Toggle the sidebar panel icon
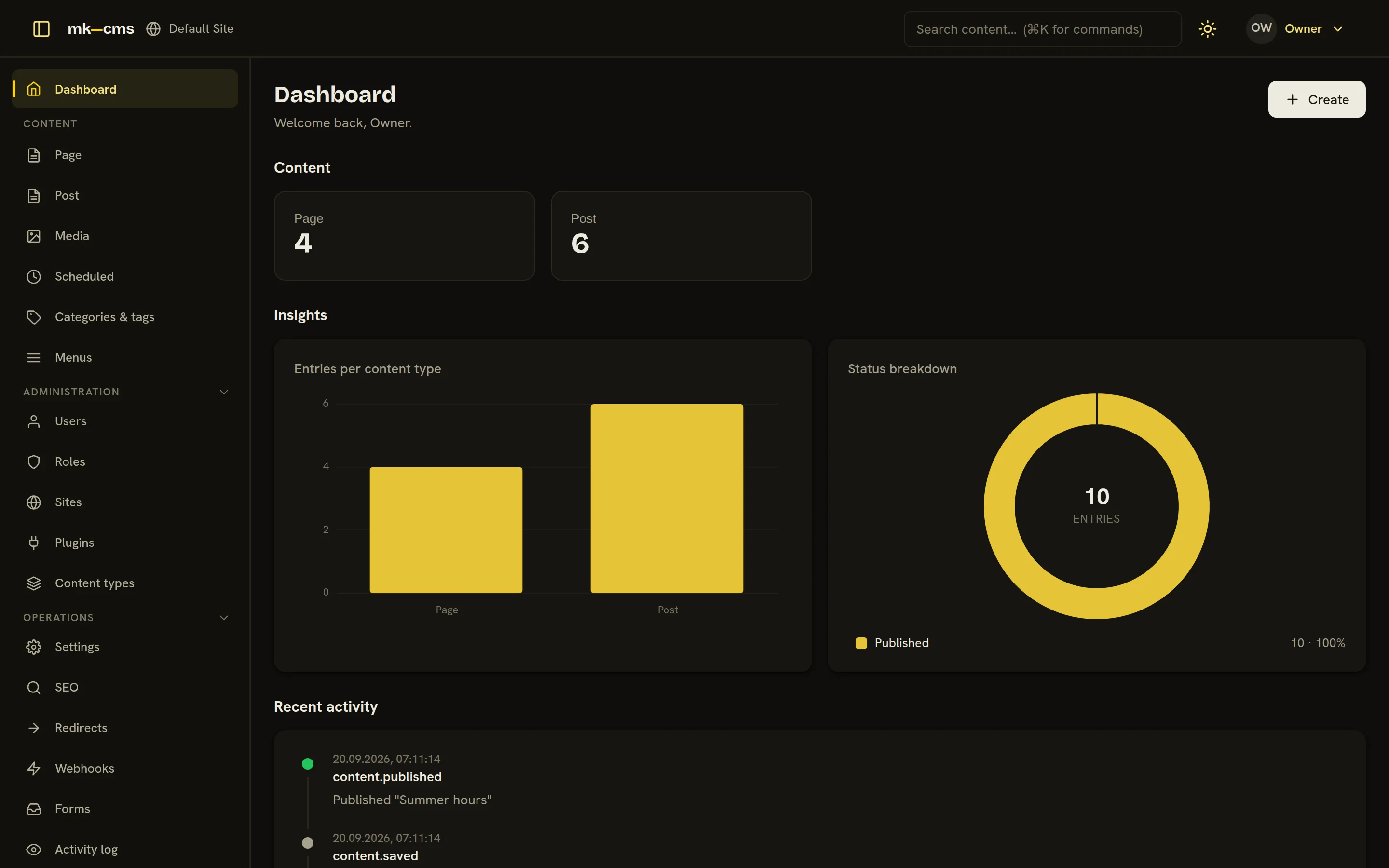 pyautogui.click(x=41, y=29)
